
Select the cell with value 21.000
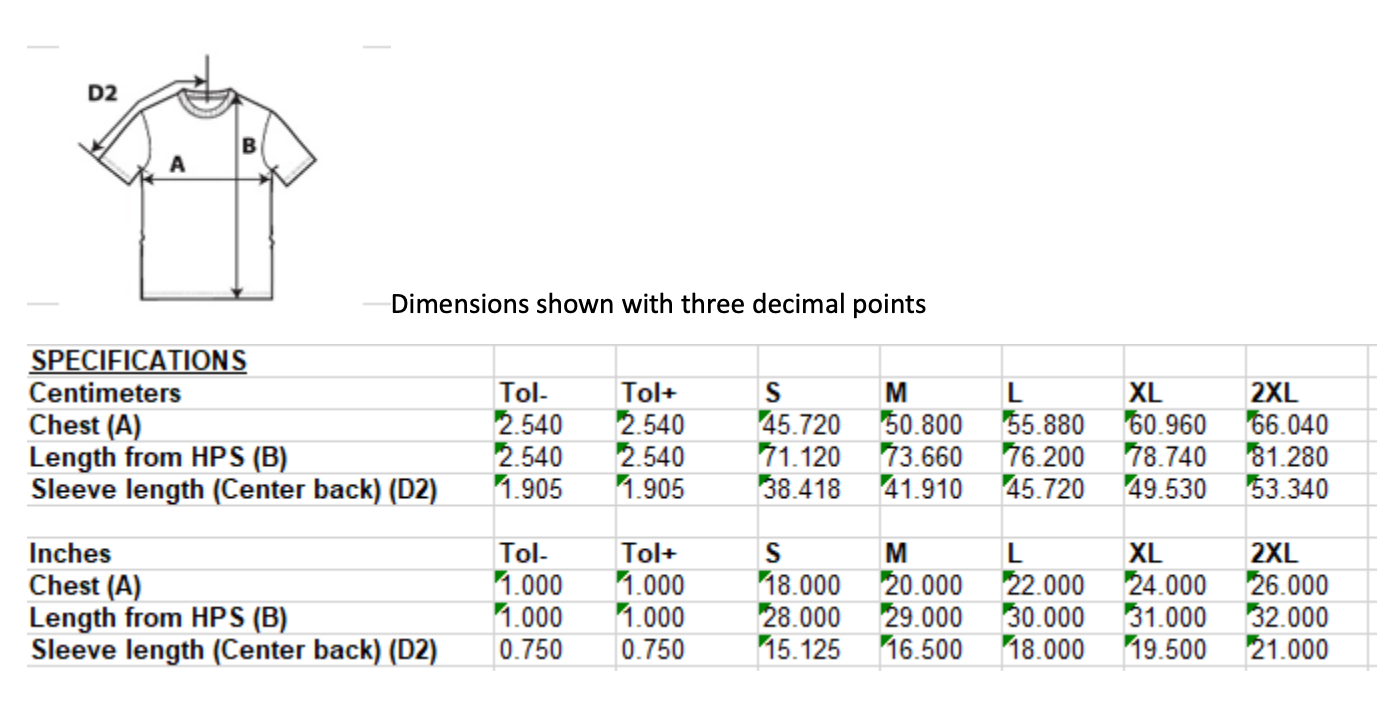point(1290,650)
